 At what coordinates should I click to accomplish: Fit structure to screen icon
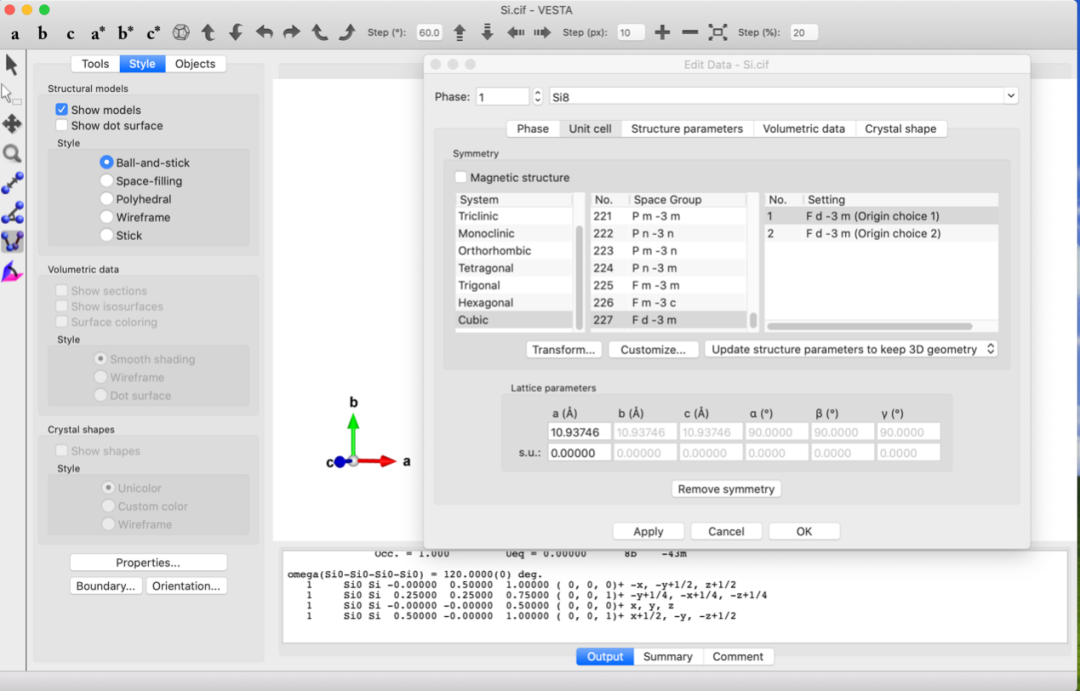click(717, 32)
